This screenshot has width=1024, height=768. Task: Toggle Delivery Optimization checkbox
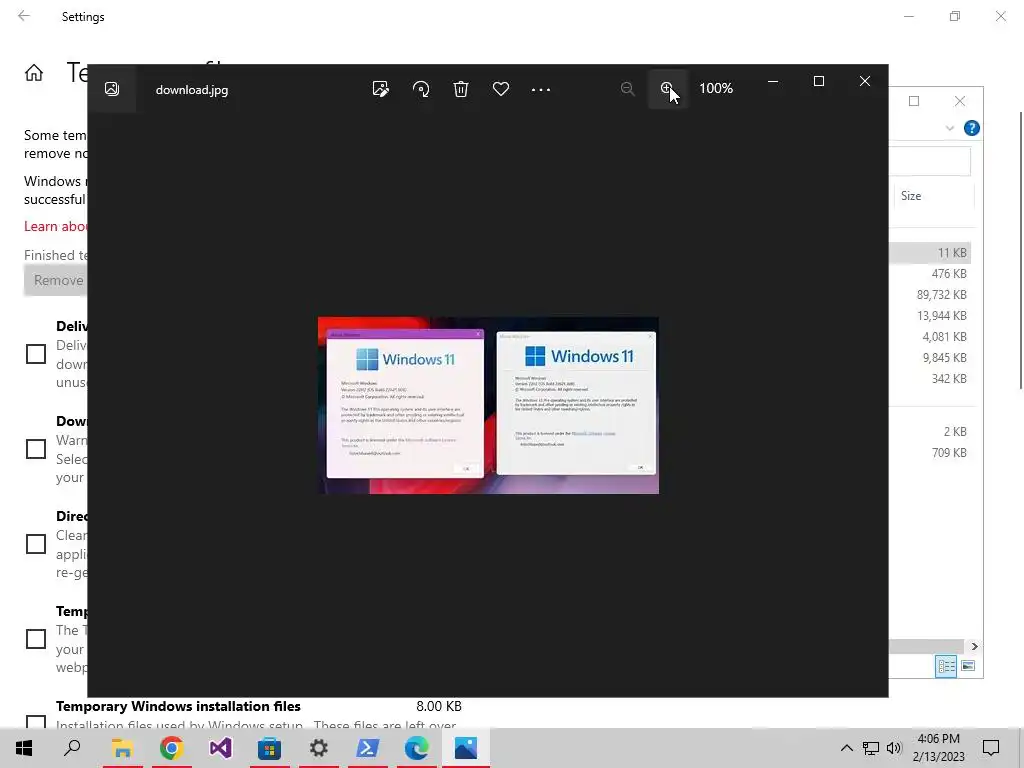point(36,354)
